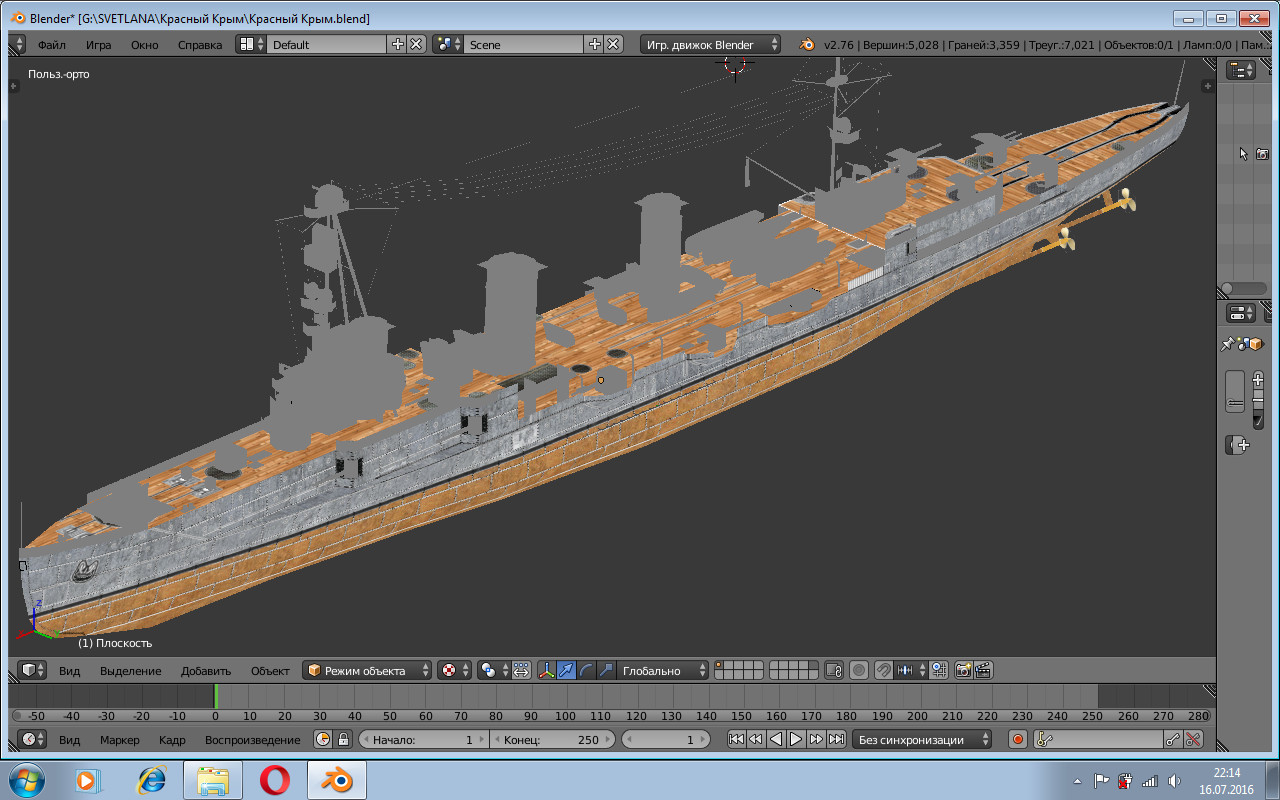Select the rotate manipulator arc icon

pos(587,670)
